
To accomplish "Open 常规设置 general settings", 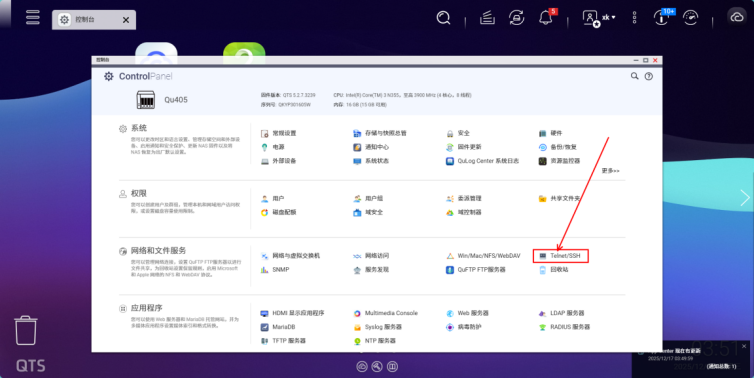I will [x=278, y=133].
